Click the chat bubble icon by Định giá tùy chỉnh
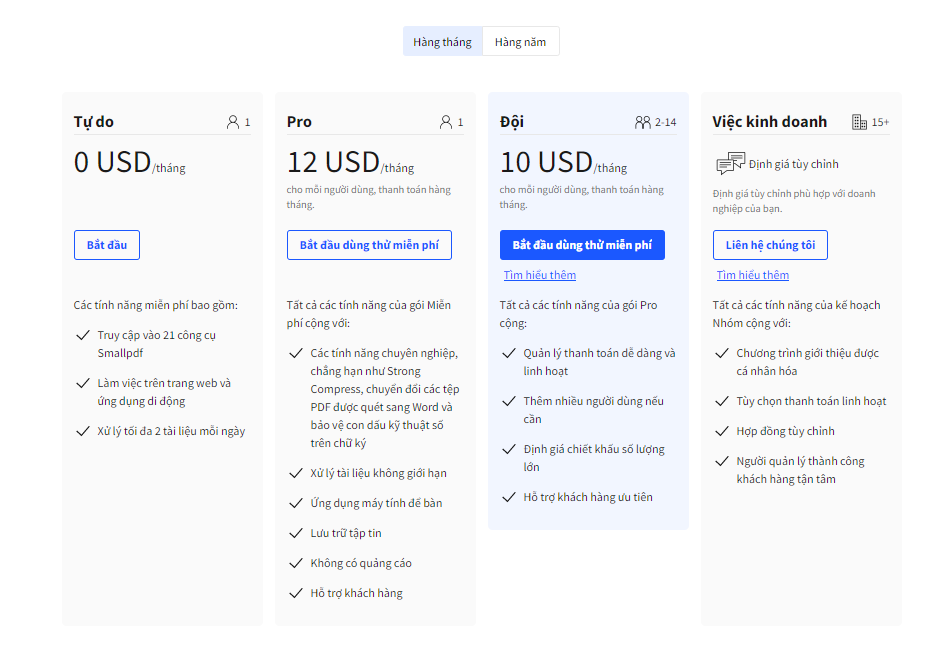This screenshot has height=655, width=944. point(731,164)
